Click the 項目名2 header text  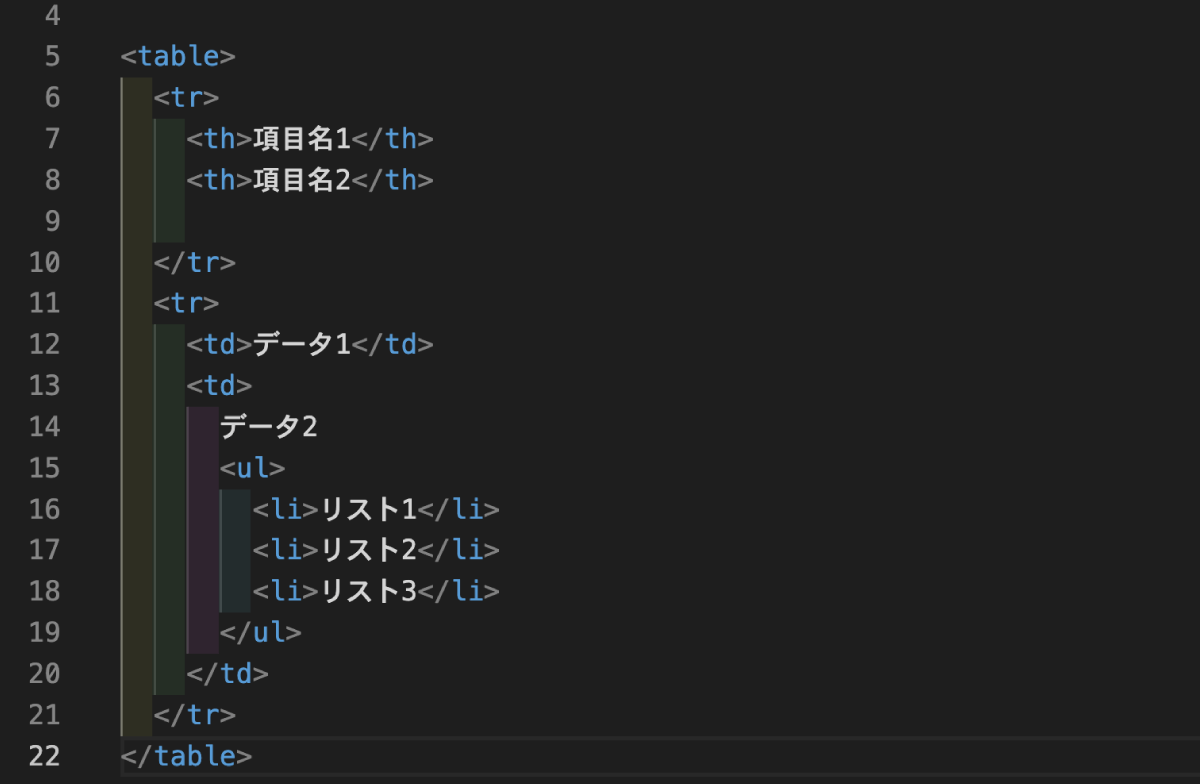(x=302, y=180)
